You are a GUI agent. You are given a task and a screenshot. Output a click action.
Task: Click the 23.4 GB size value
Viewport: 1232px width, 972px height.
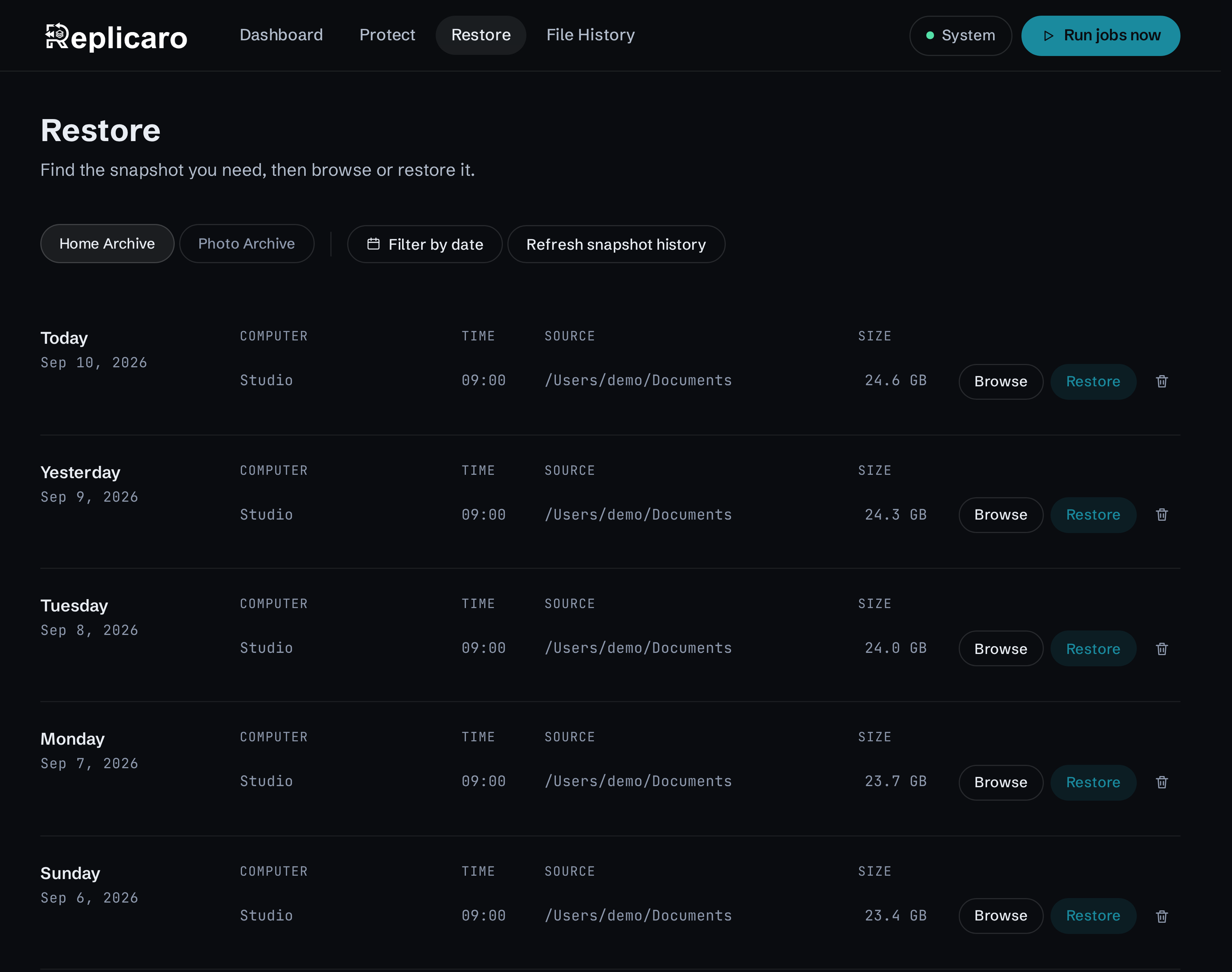pos(896,916)
